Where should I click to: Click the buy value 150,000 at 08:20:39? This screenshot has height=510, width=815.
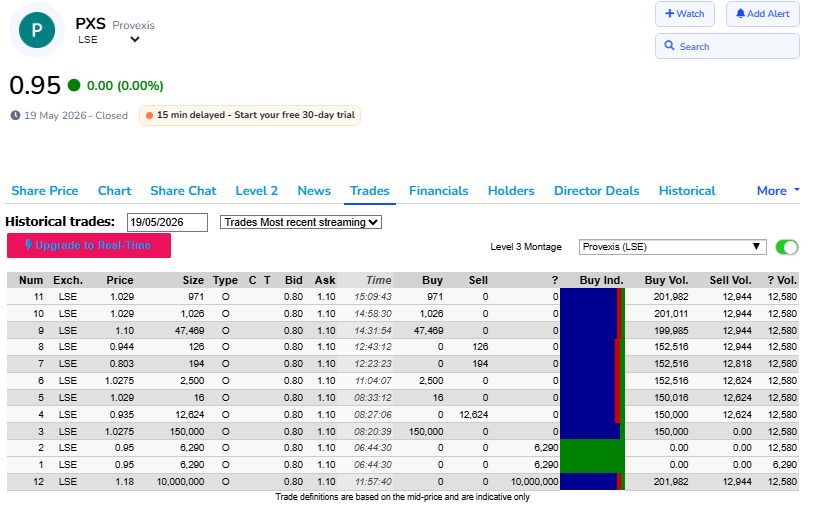(426, 432)
